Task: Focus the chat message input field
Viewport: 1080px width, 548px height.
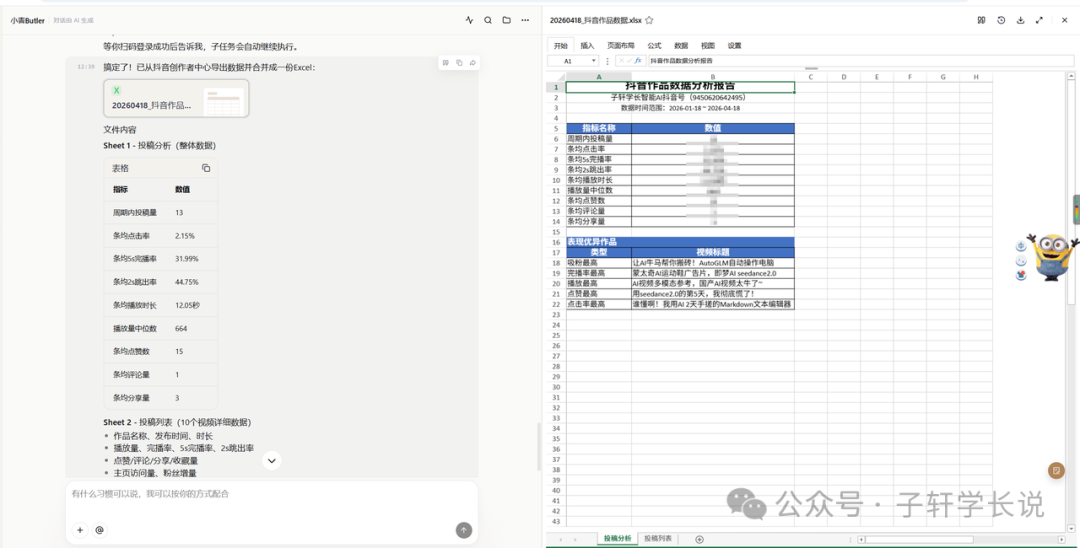Action: tap(271, 494)
